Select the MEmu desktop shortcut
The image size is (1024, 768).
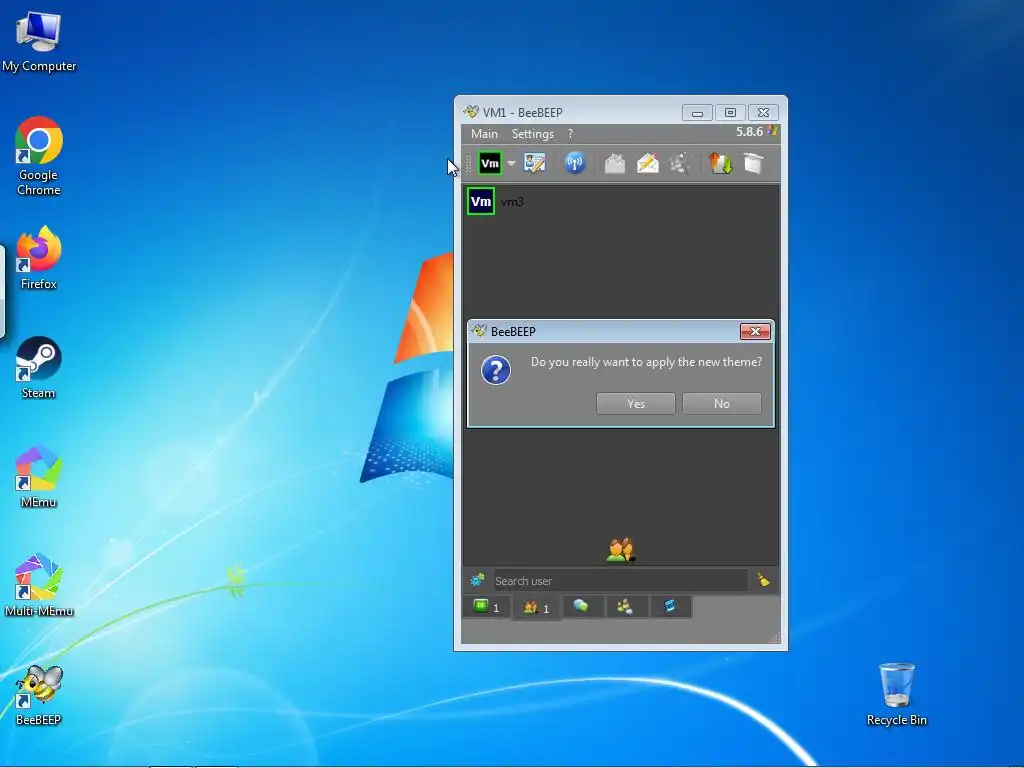click(39, 477)
